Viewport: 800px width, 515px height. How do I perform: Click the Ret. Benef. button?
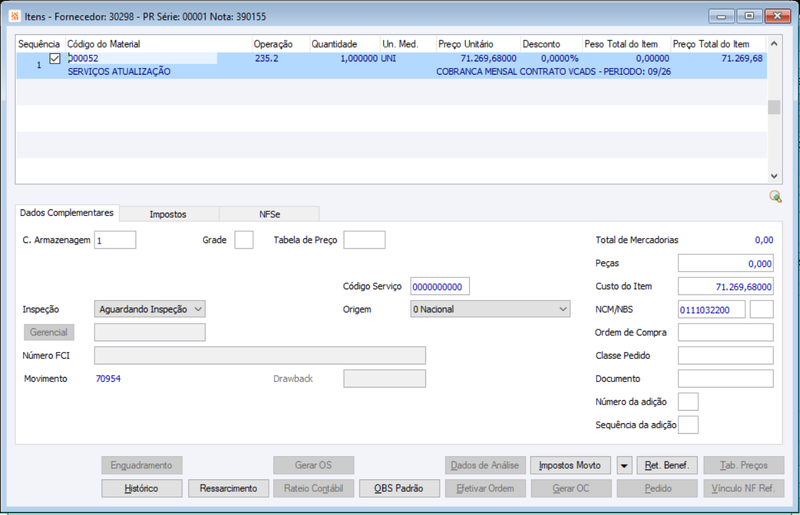pos(667,465)
